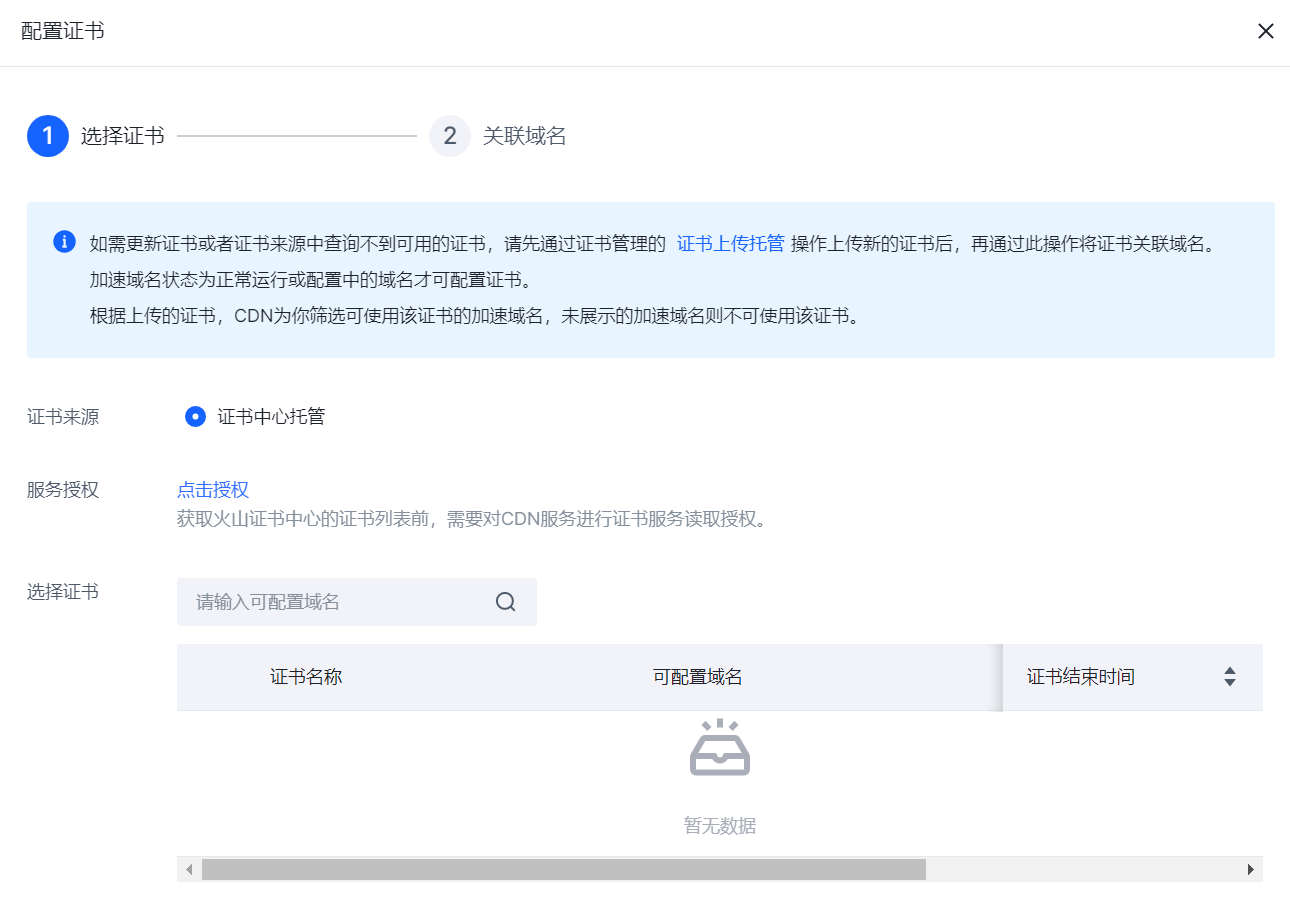Click the horizontal scrollbar thumb
Screen dimensions: 1290x914
pyautogui.click(x=564, y=870)
